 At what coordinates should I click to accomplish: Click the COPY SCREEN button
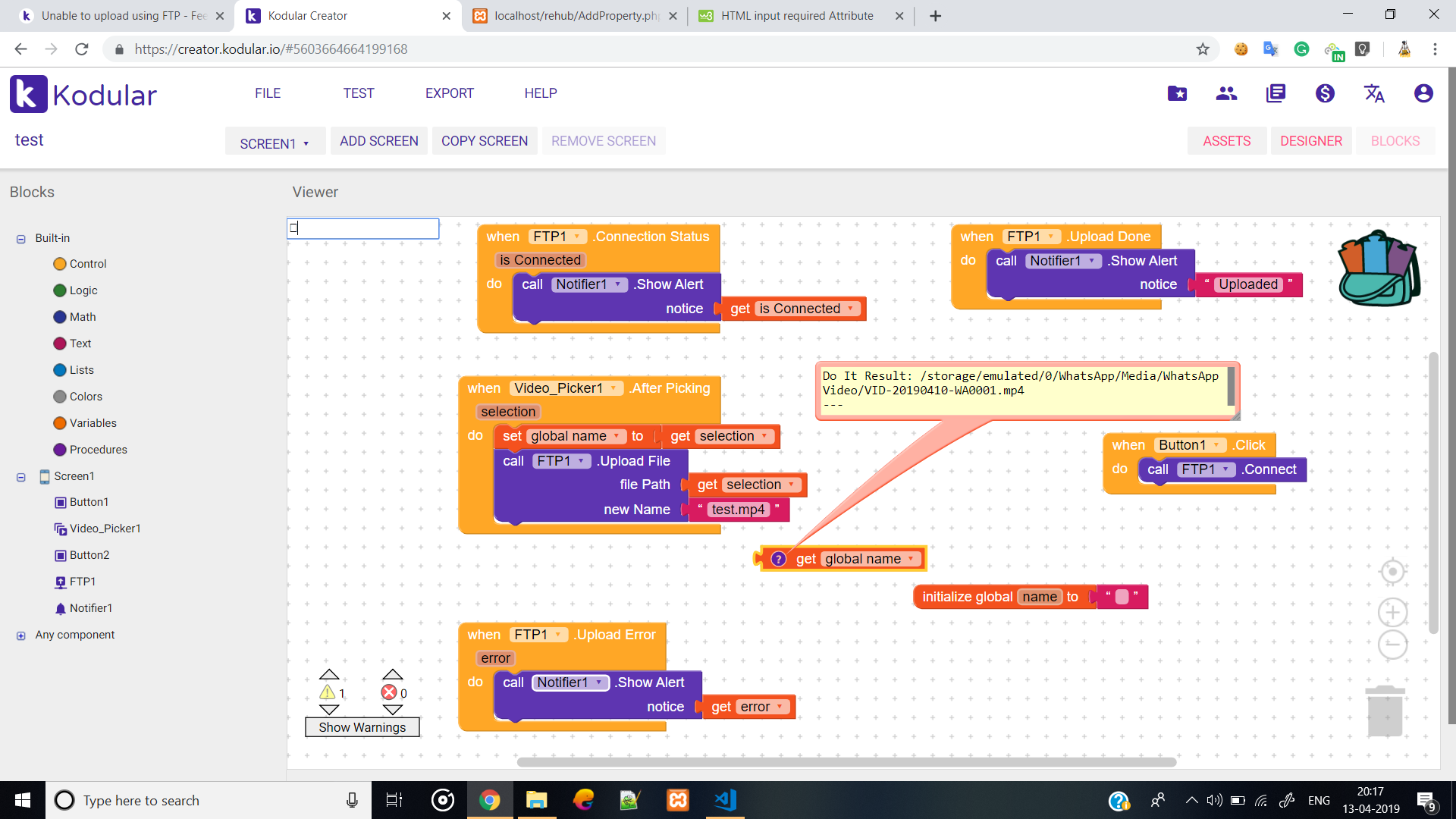[485, 141]
